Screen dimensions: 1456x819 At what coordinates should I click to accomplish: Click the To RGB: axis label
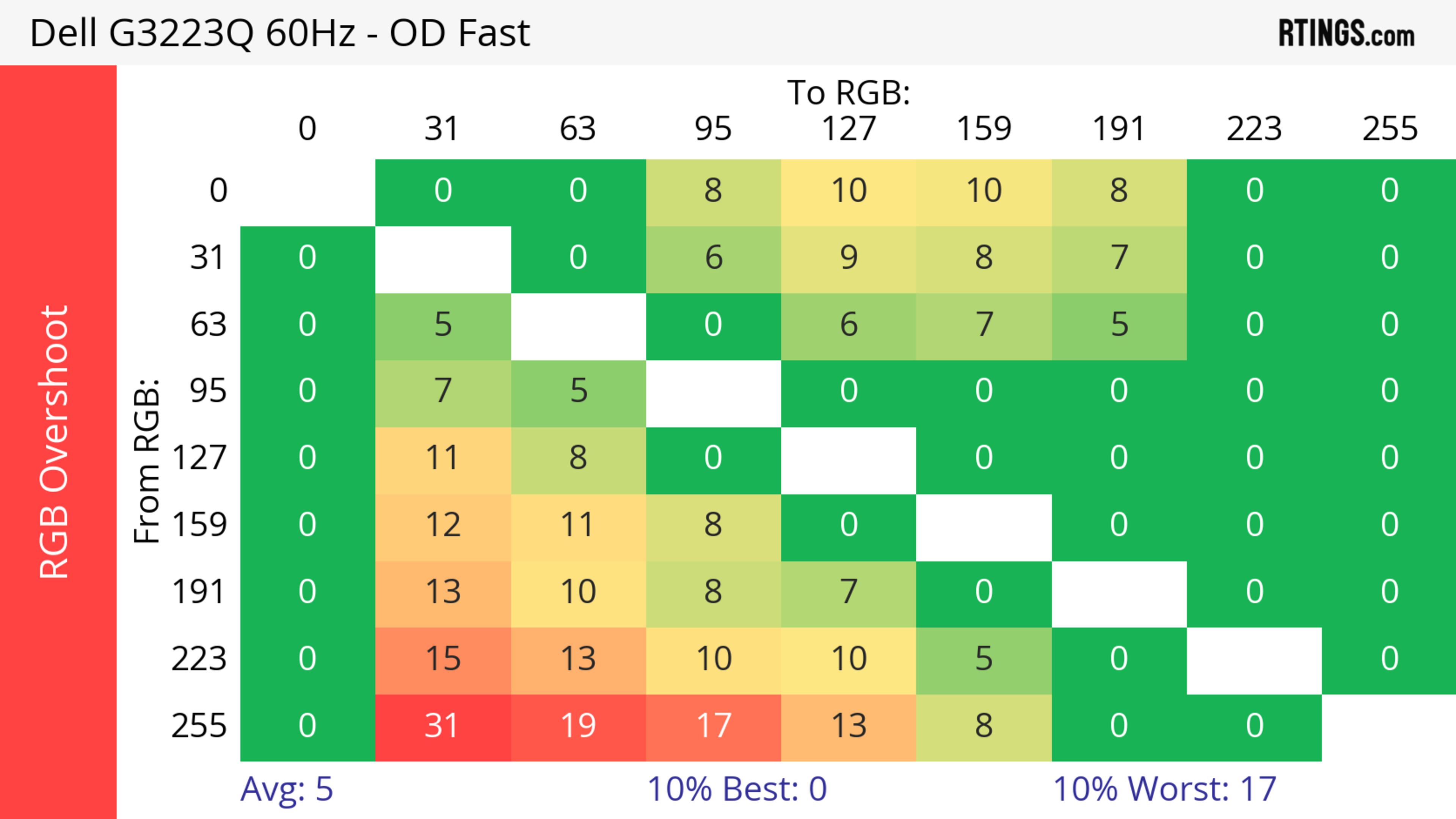pyautogui.click(x=849, y=93)
